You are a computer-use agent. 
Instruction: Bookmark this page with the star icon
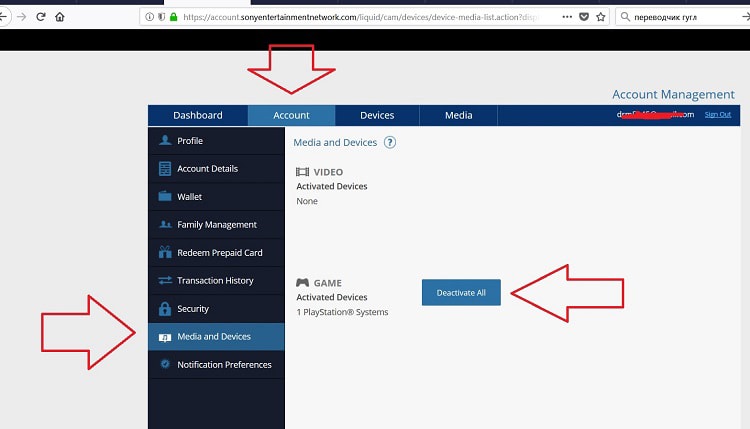point(601,17)
